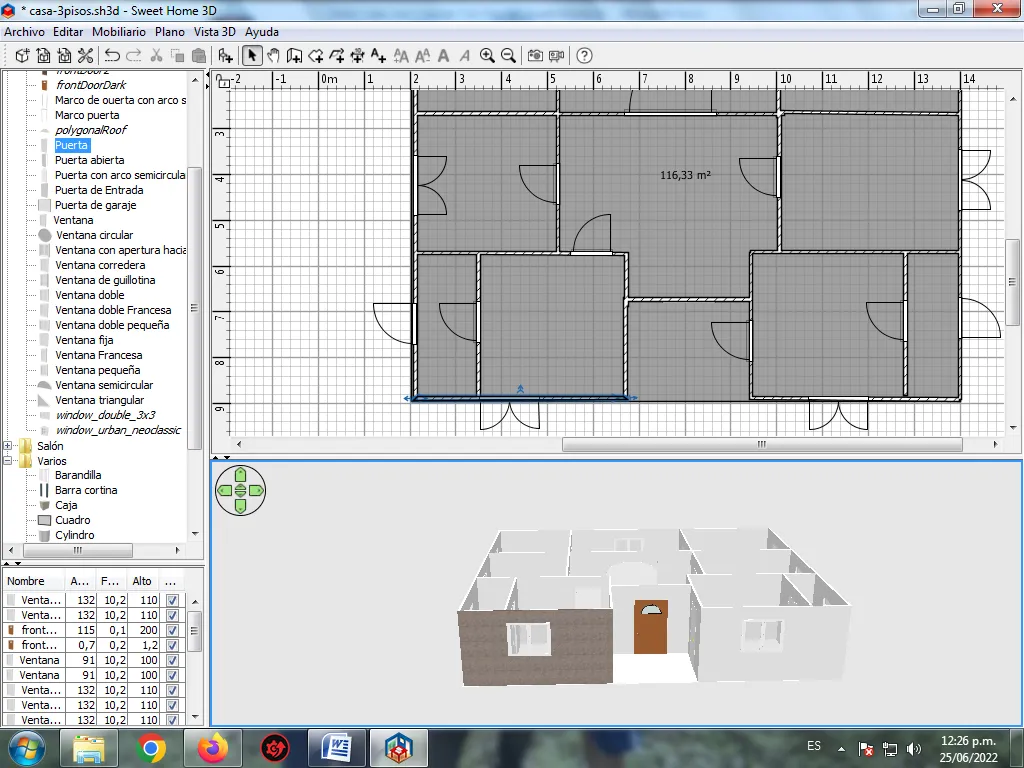The width and height of the screenshot is (1024, 768).
Task: Undo the last action
Action: (x=112, y=56)
